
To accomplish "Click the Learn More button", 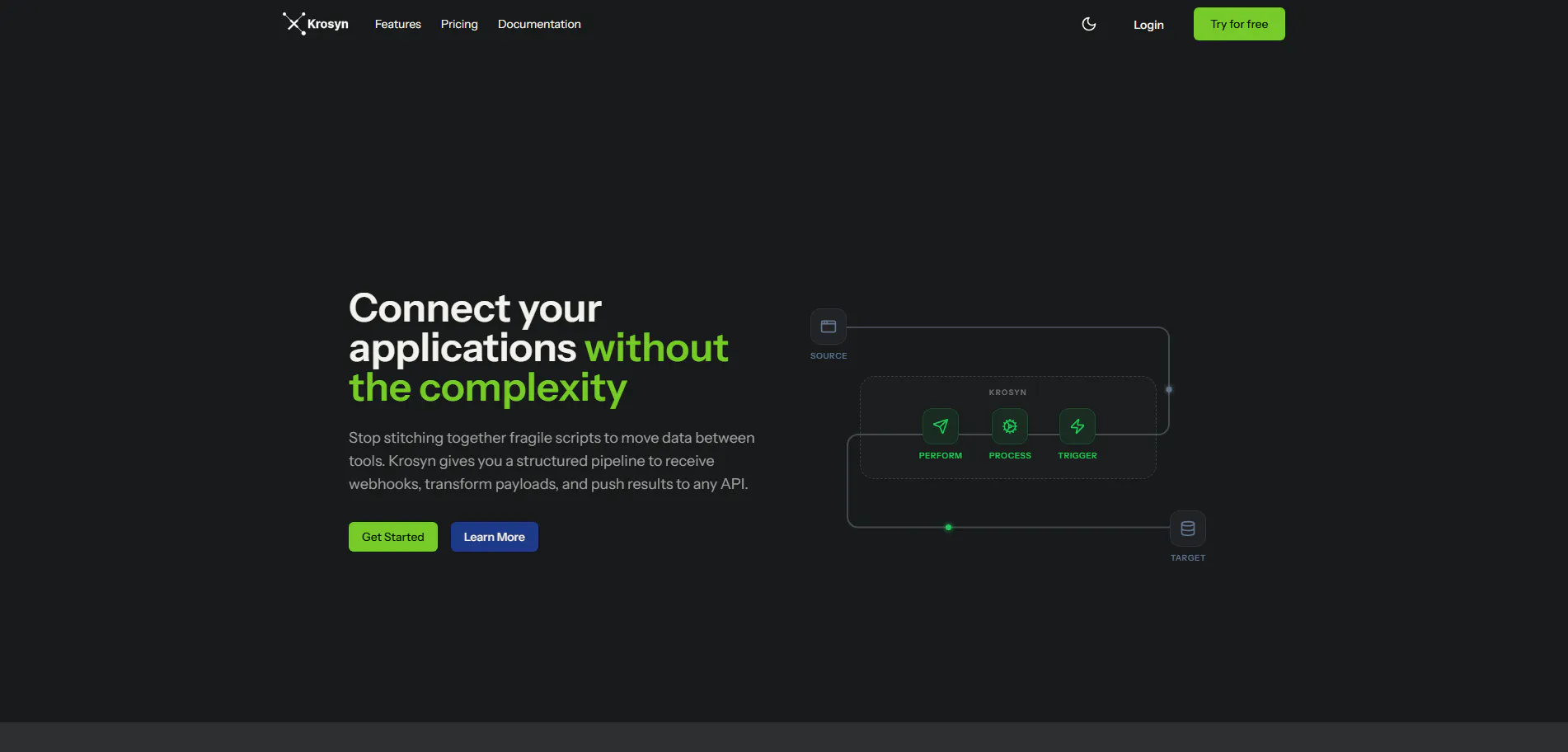I will 495,537.
